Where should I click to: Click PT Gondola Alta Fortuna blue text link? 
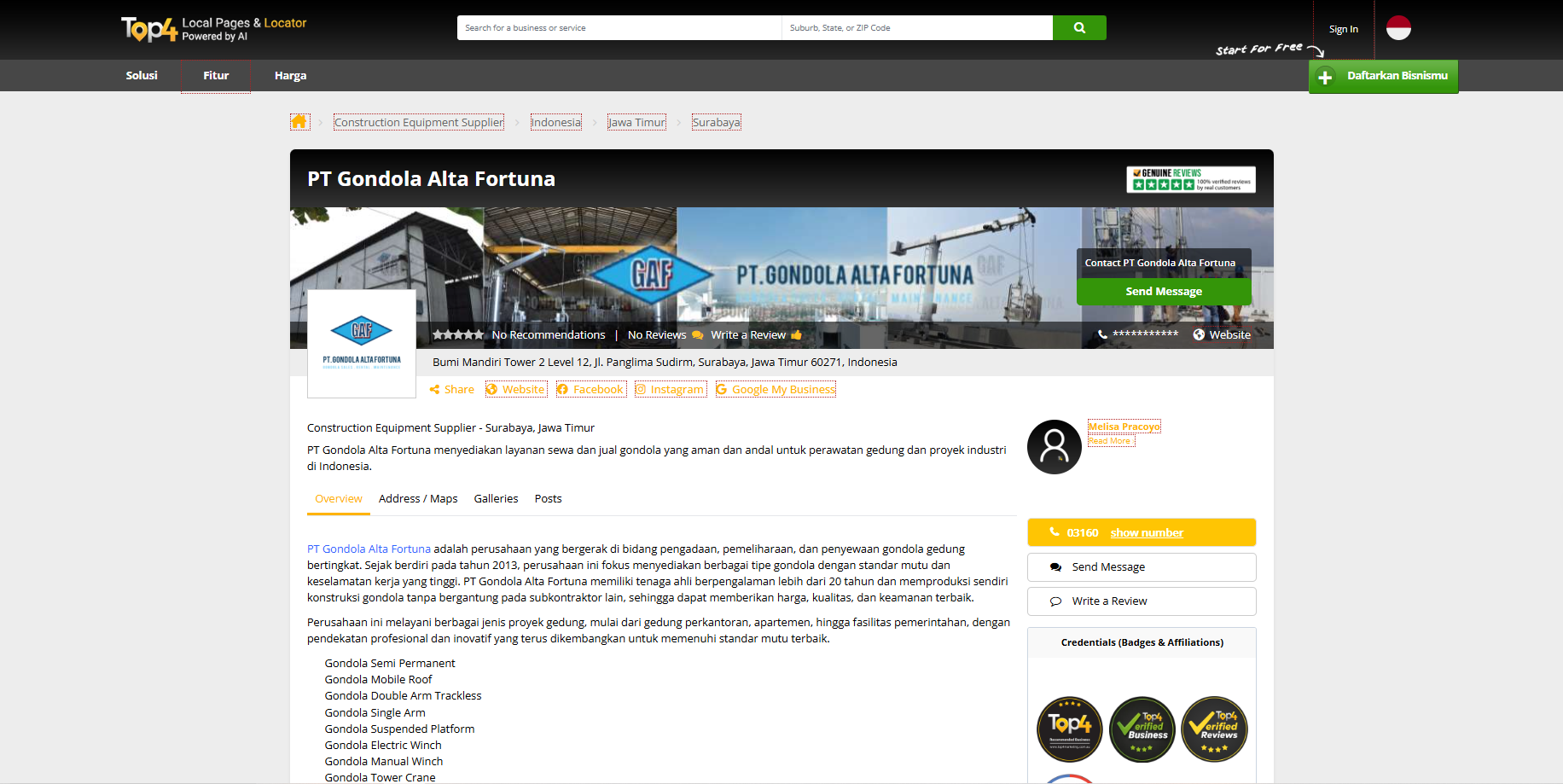[x=369, y=549]
